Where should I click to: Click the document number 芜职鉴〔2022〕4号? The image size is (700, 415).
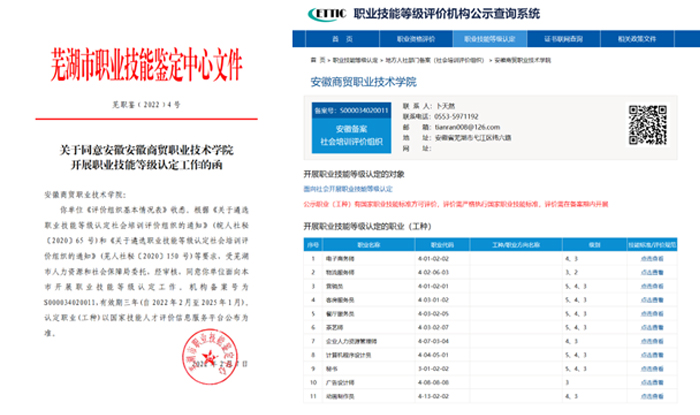(146, 105)
